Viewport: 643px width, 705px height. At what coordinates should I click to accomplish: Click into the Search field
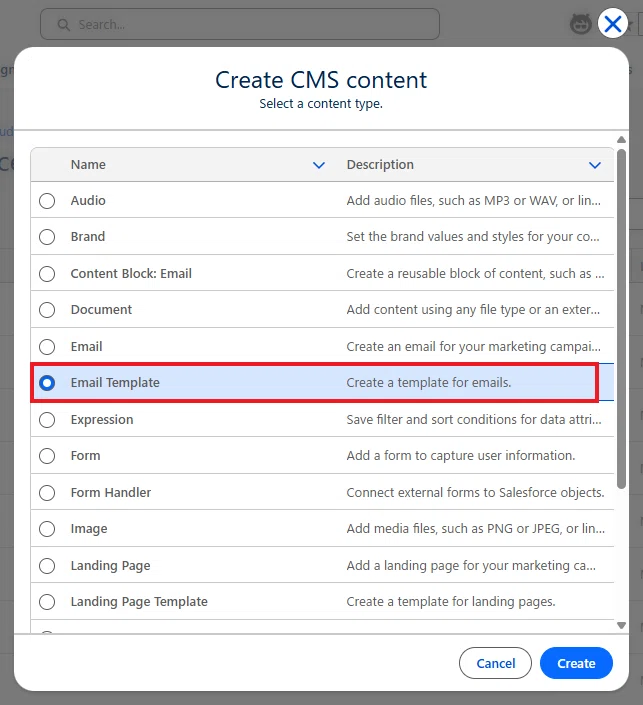click(x=240, y=24)
